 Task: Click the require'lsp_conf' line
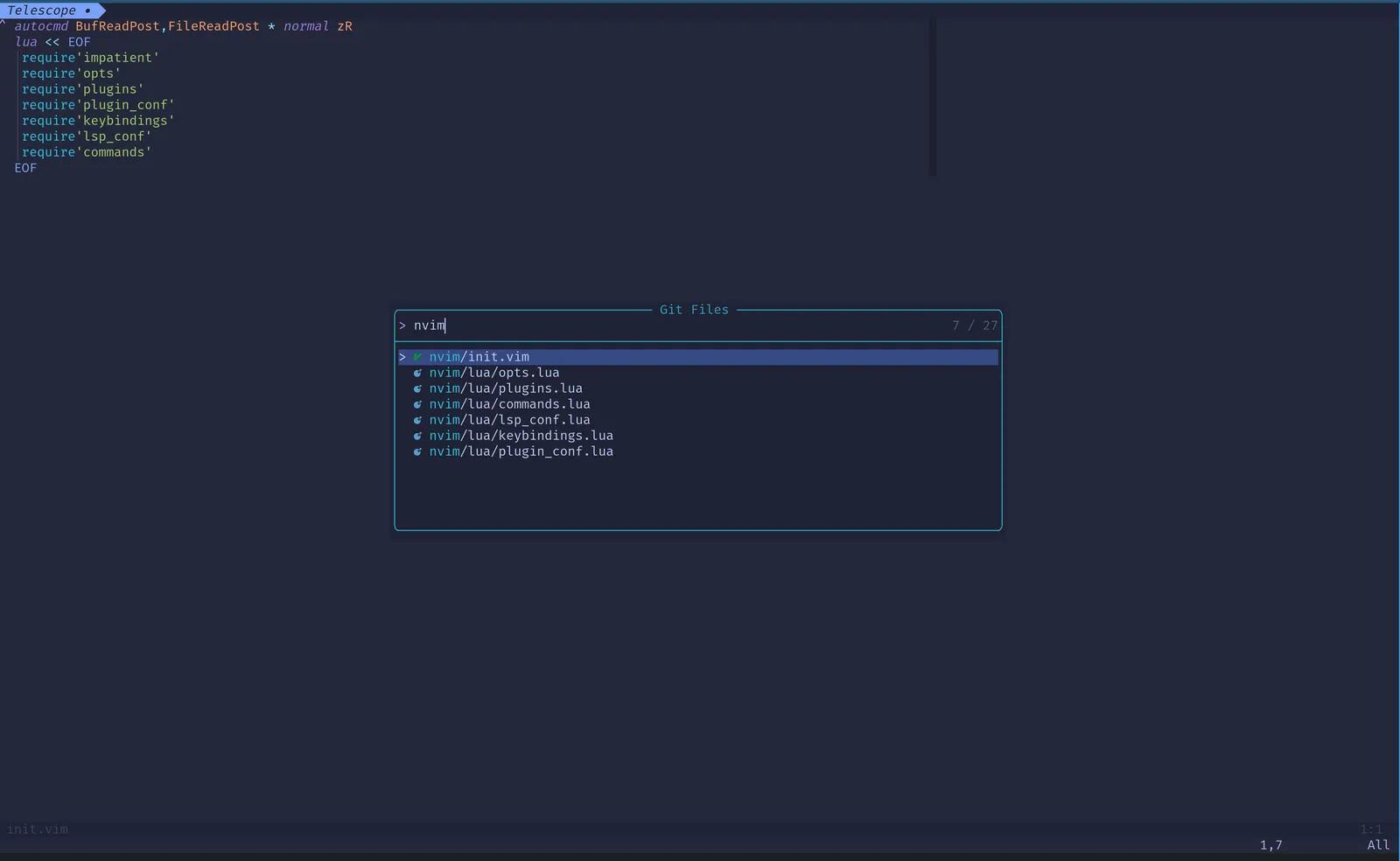coord(87,136)
